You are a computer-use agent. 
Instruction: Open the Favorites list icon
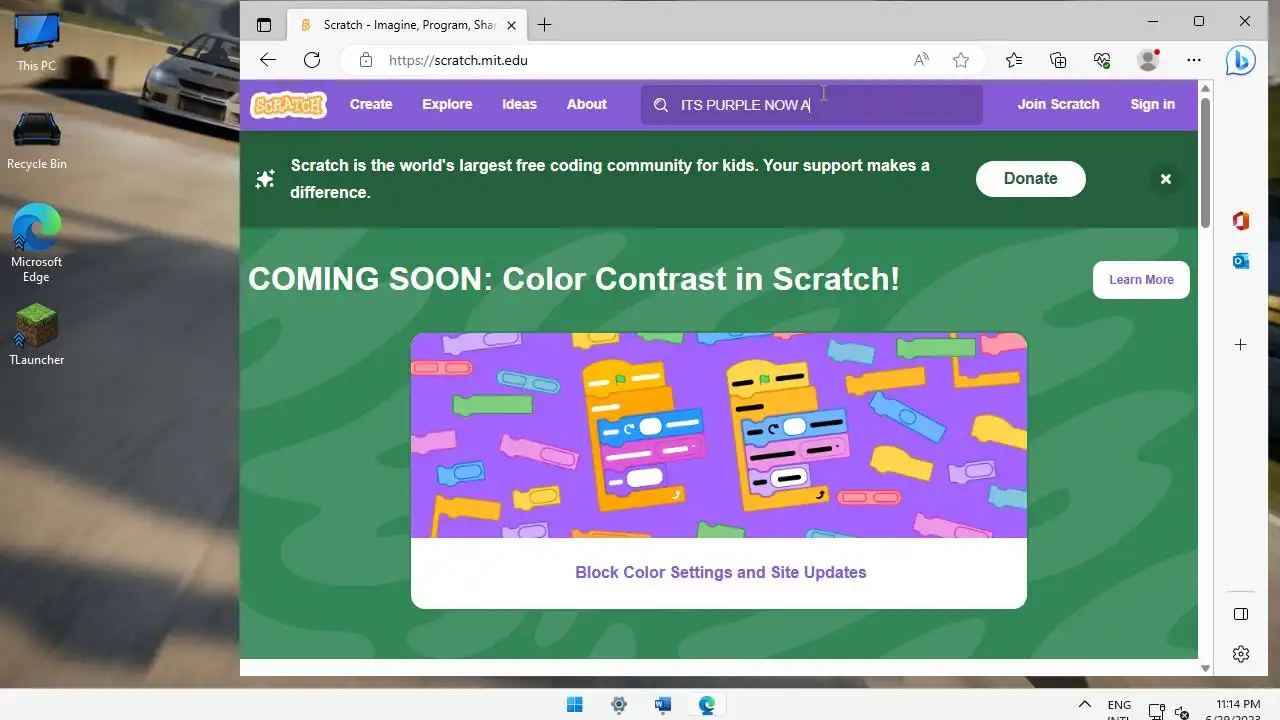coord(1014,60)
